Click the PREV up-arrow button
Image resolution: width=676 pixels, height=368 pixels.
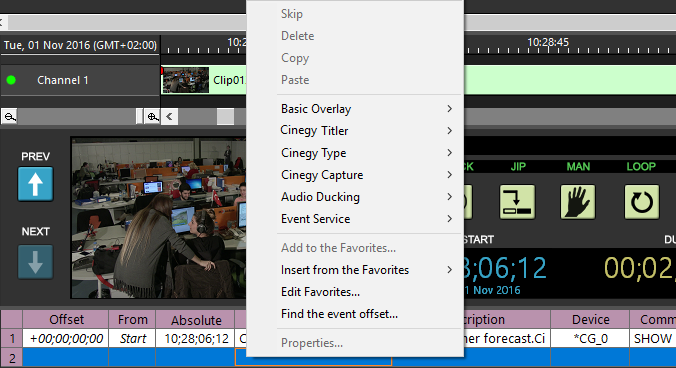[x=35, y=184]
